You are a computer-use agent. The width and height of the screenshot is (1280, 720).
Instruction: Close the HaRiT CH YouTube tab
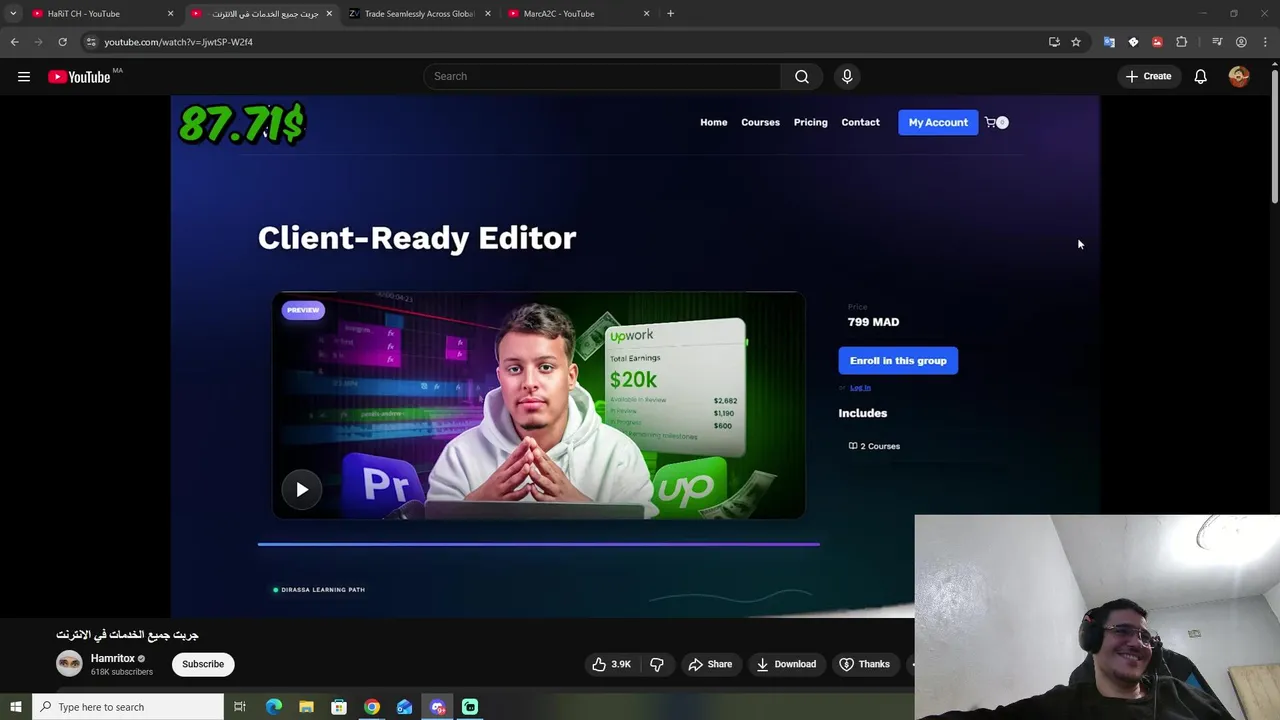[170, 14]
